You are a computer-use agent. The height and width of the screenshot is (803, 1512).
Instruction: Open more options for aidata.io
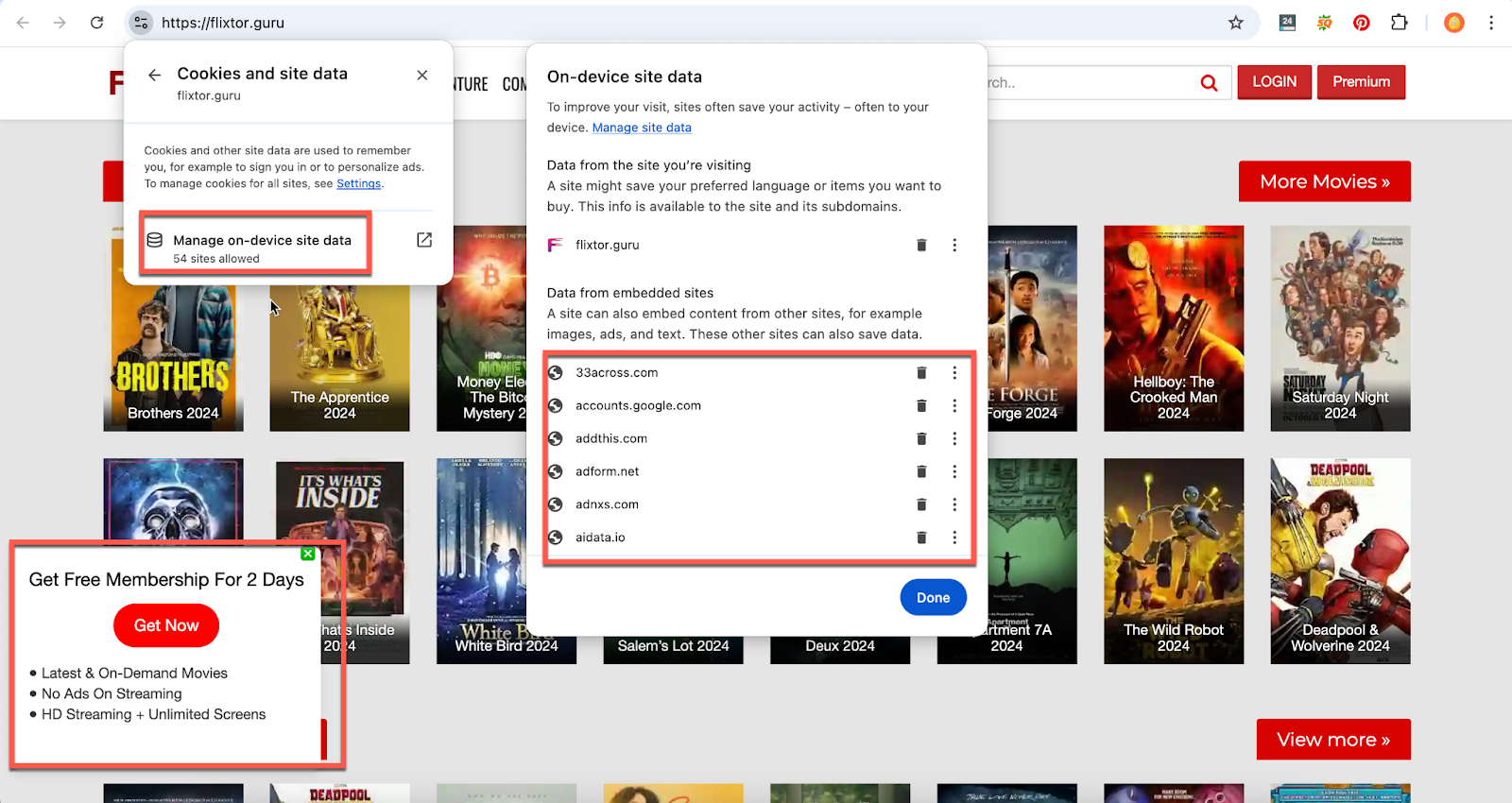click(954, 538)
